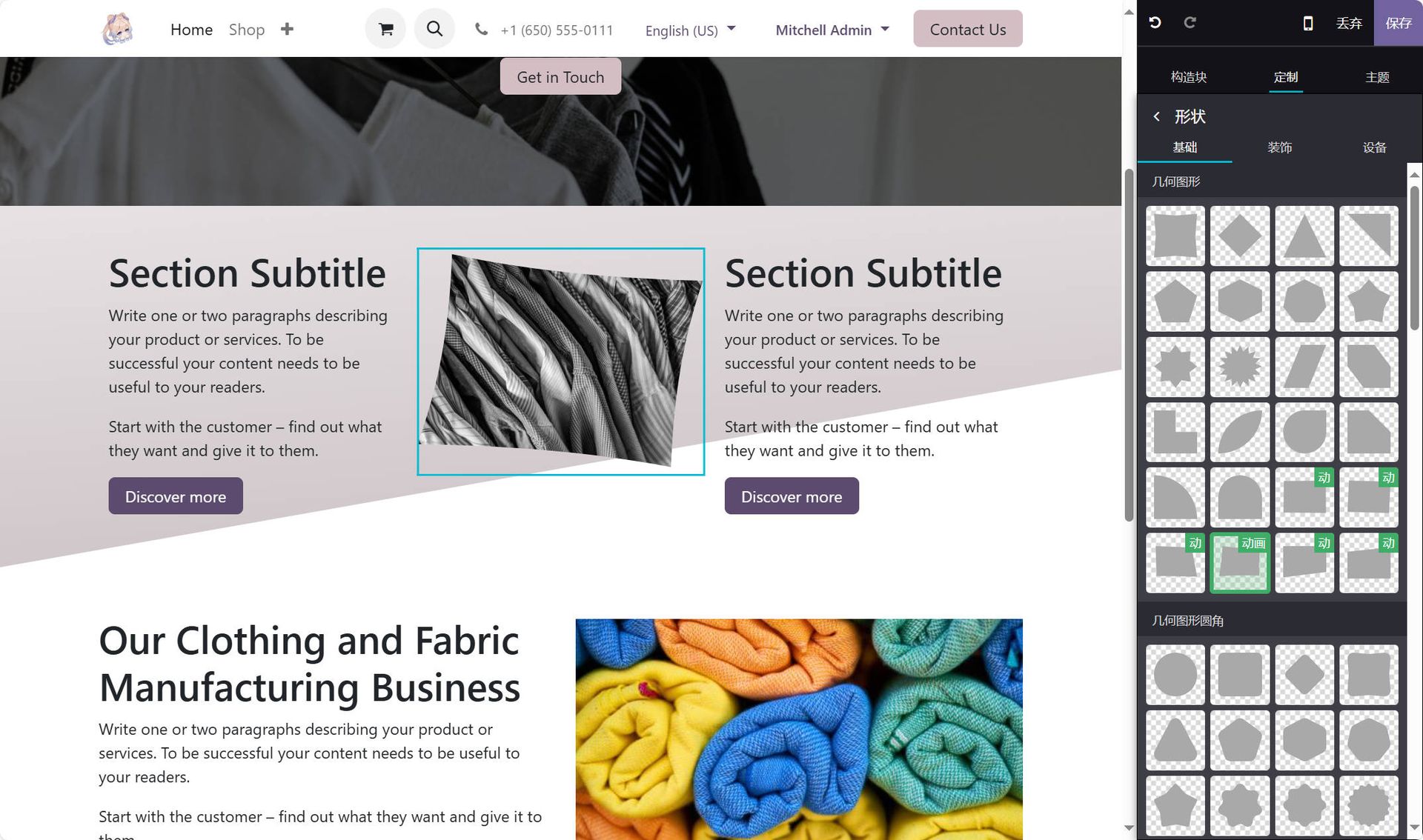Select the pentagon geometric shape

[1175, 301]
